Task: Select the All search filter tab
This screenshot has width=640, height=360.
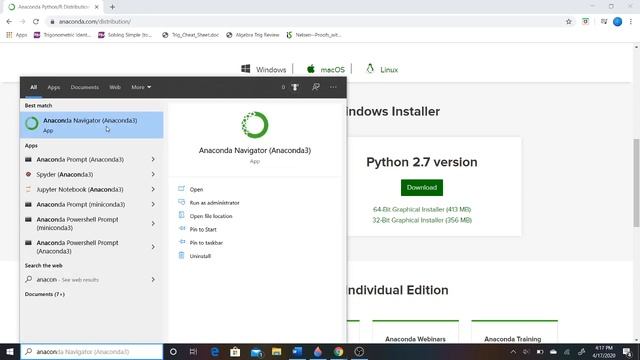Action: tap(33, 87)
